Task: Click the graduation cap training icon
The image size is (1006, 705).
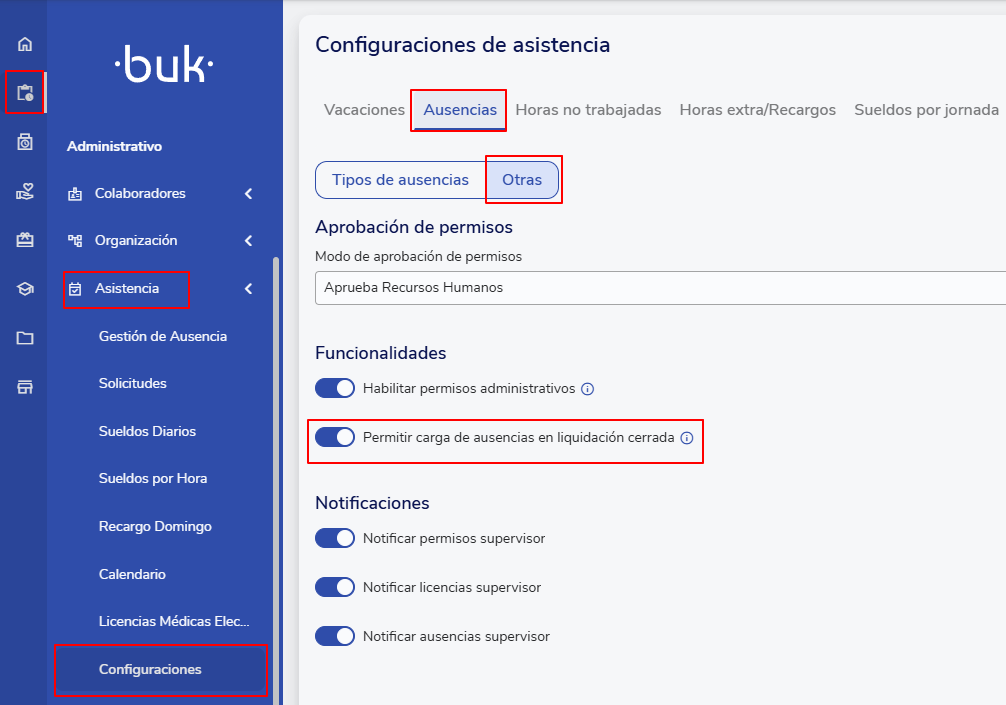Action: point(25,289)
